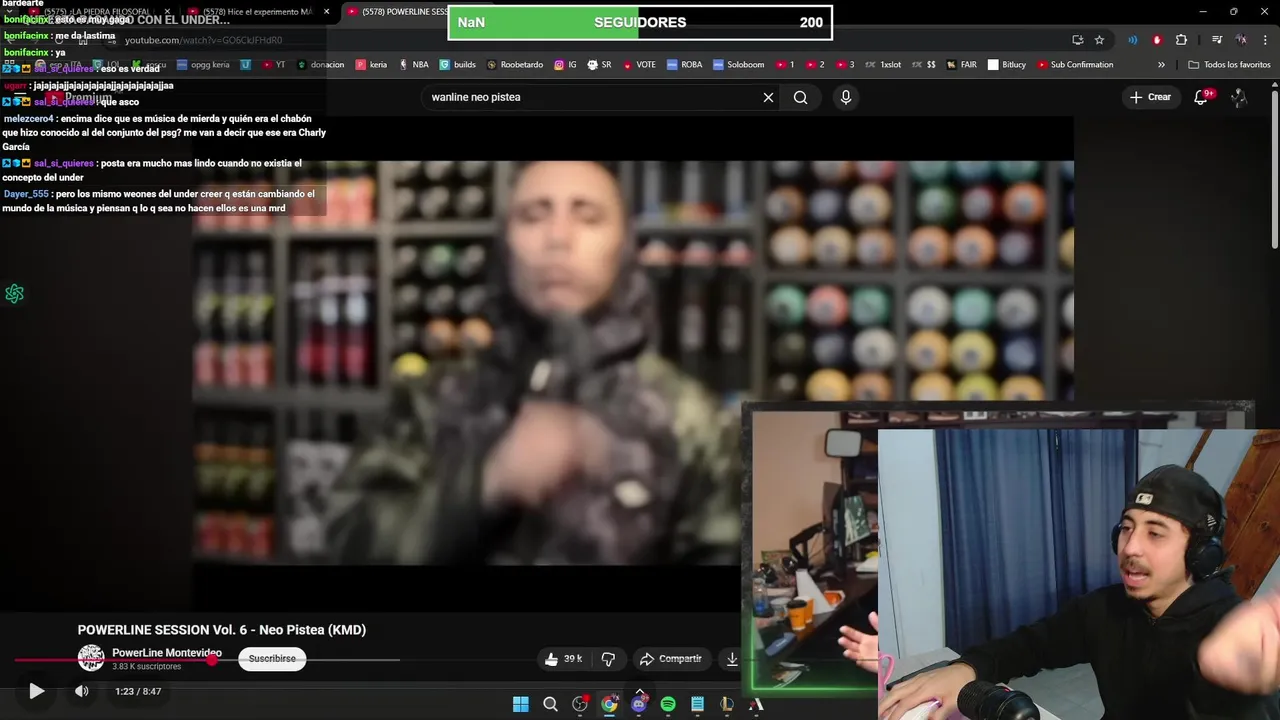
Task: Bookmark this page with the star icon
Action: [1099, 40]
